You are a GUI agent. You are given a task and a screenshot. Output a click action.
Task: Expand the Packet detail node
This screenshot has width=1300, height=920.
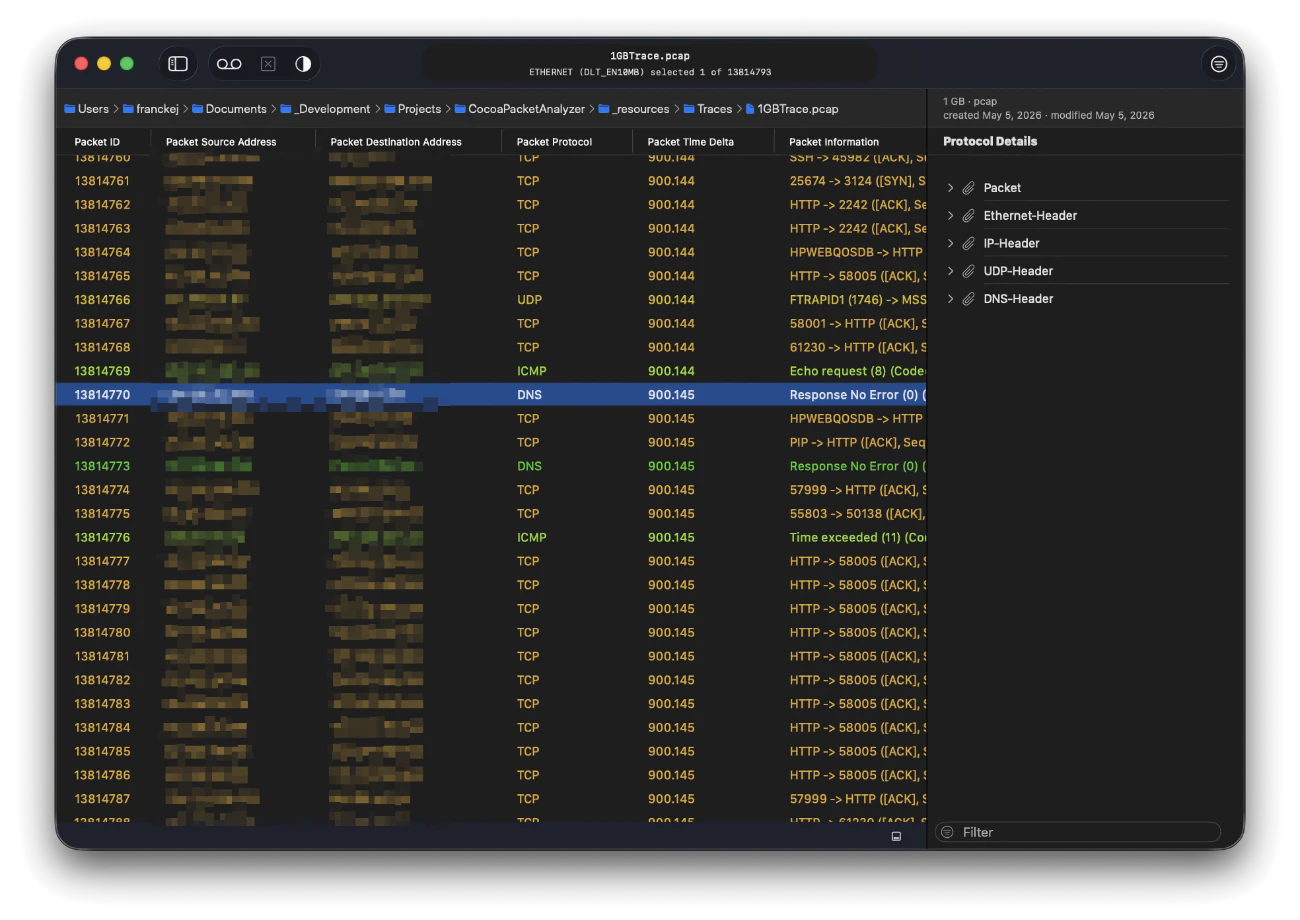pos(950,188)
